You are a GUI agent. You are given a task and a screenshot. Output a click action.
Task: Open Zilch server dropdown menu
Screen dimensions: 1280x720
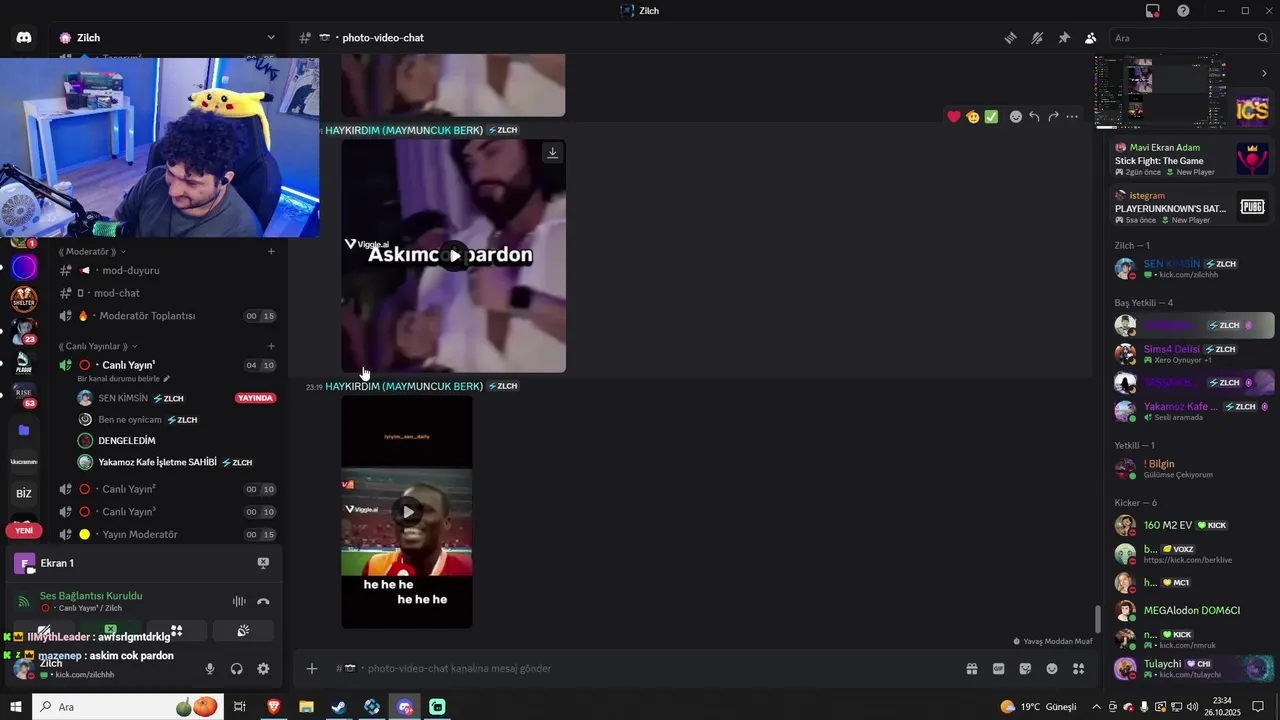point(271,38)
